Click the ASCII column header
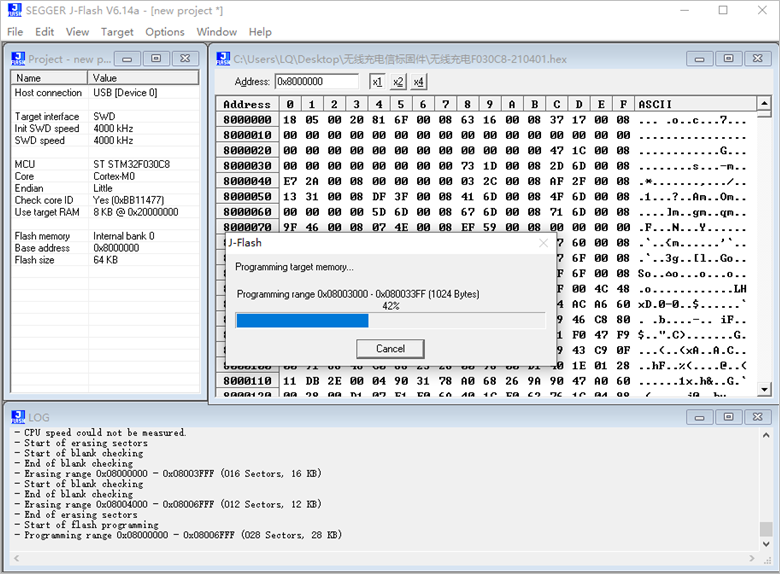780x574 pixels. click(x=696, y=104)
